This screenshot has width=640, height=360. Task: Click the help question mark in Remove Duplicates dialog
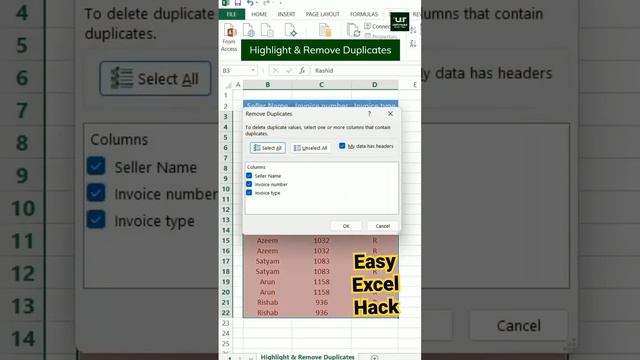[369, 113]
